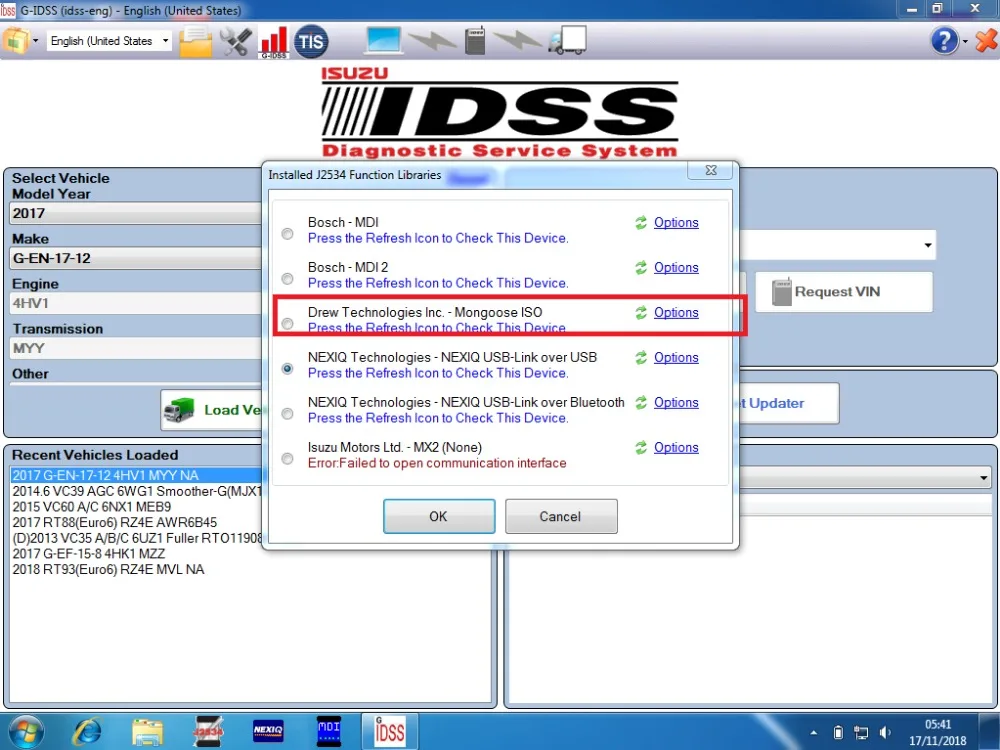Click the IDSS interface device icon in toolbar
The height and width of the screenshot is (750, 1000).
click(474, 41)
